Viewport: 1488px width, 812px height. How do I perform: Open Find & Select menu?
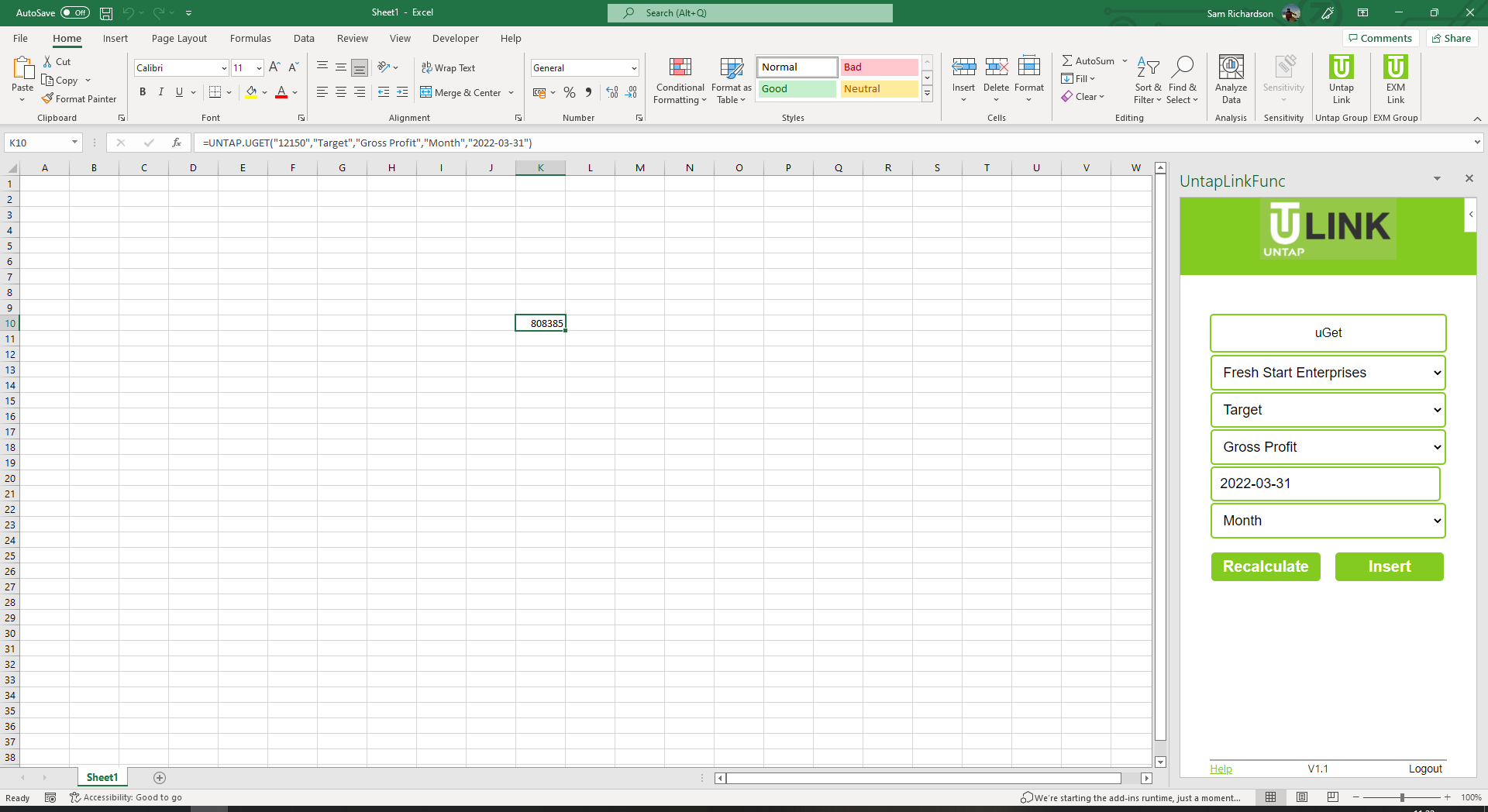[x=1182, y=80]
